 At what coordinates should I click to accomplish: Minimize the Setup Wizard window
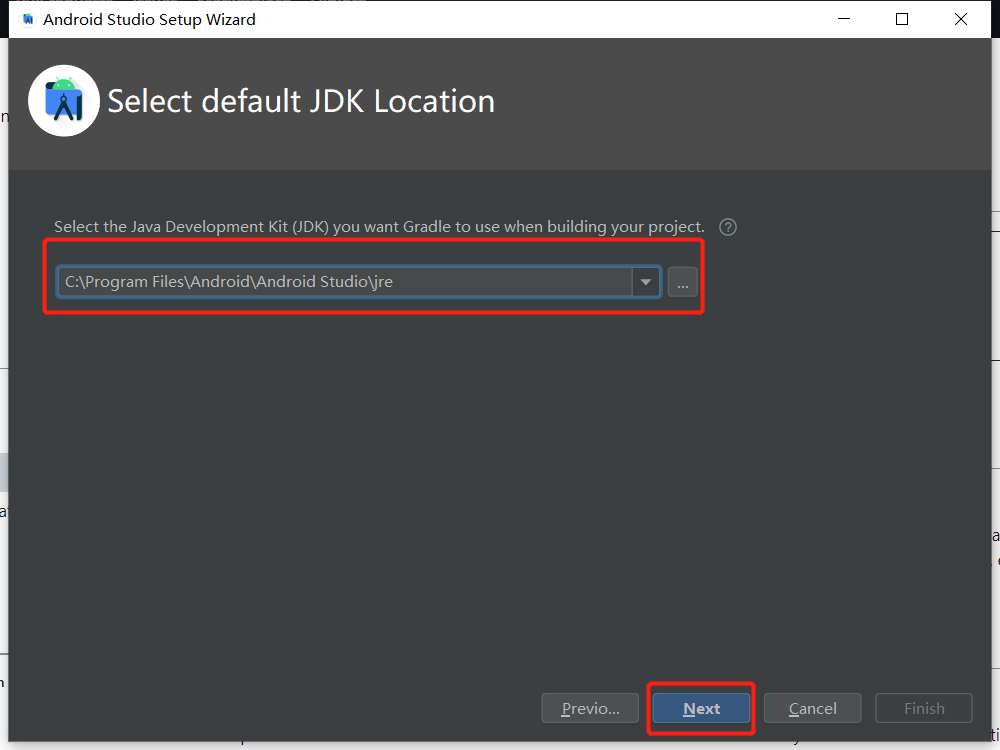point(844,19)
